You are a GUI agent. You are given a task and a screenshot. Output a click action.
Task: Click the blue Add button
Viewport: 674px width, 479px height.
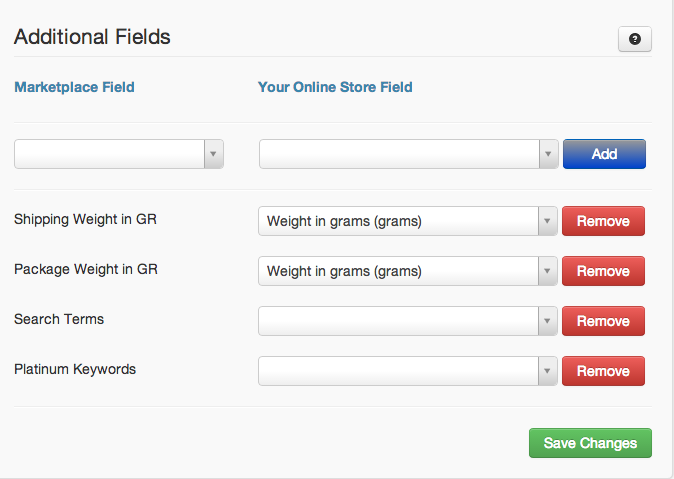(604, 154)
